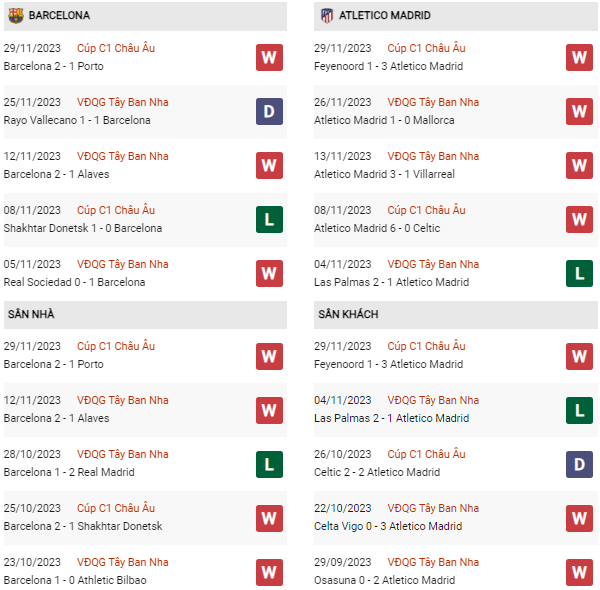Screen dimensions: 600x590
Task: Click the D badge for Rayo Vallecano 1-1 Barcelona
Action: coord(269,111)
